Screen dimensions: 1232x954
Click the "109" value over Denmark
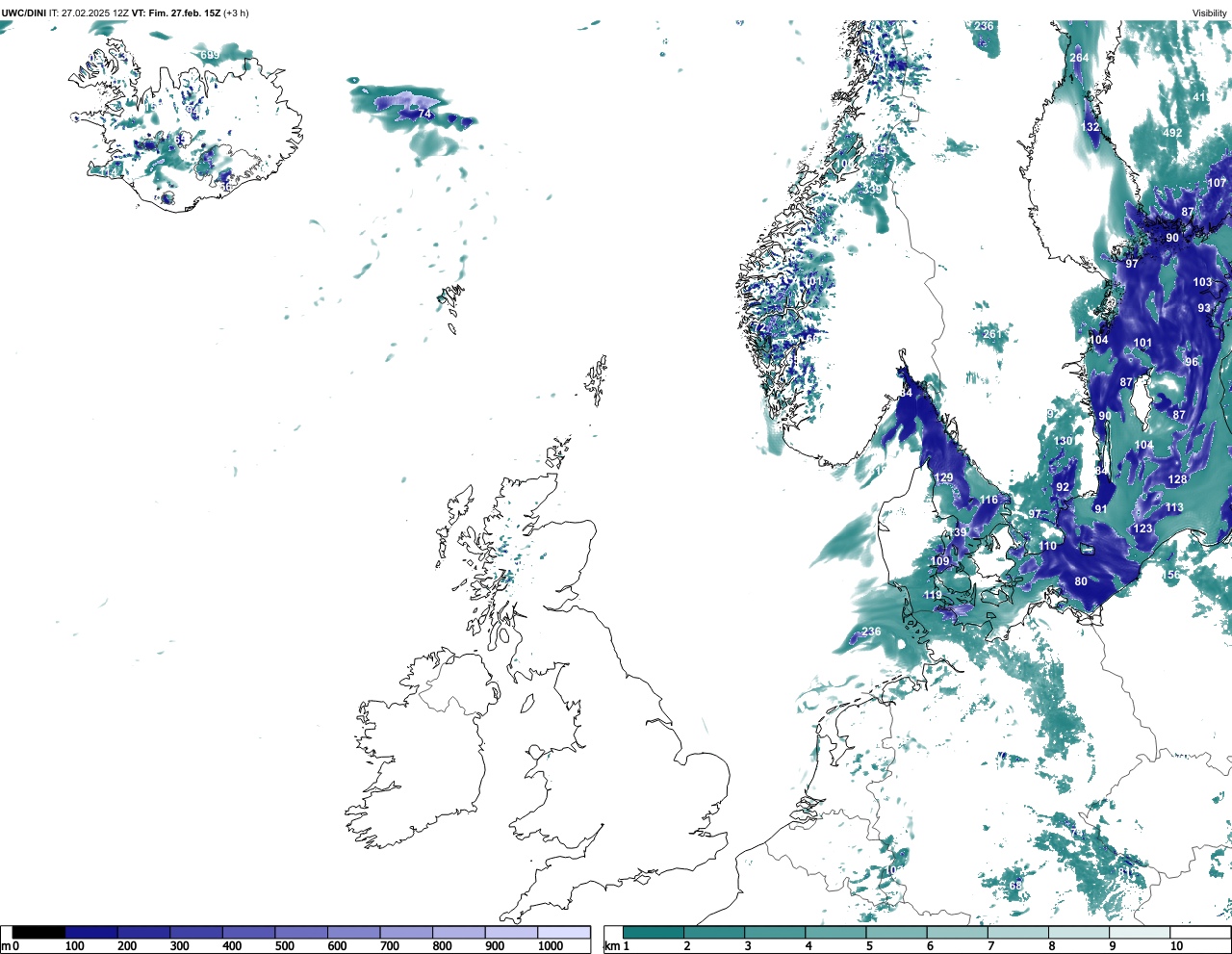[940, 561]
